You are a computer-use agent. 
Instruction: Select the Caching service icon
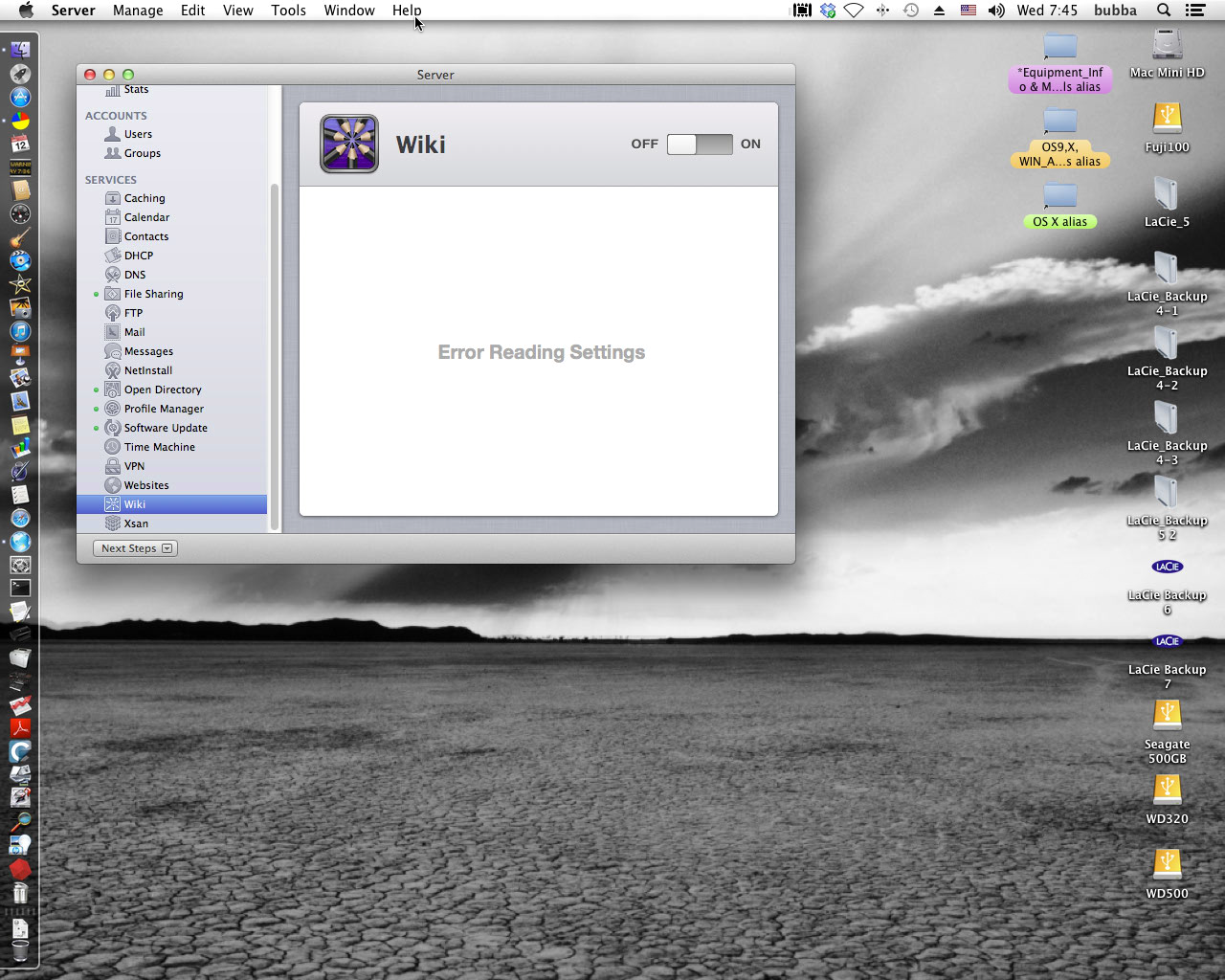(x=113, y=198)
